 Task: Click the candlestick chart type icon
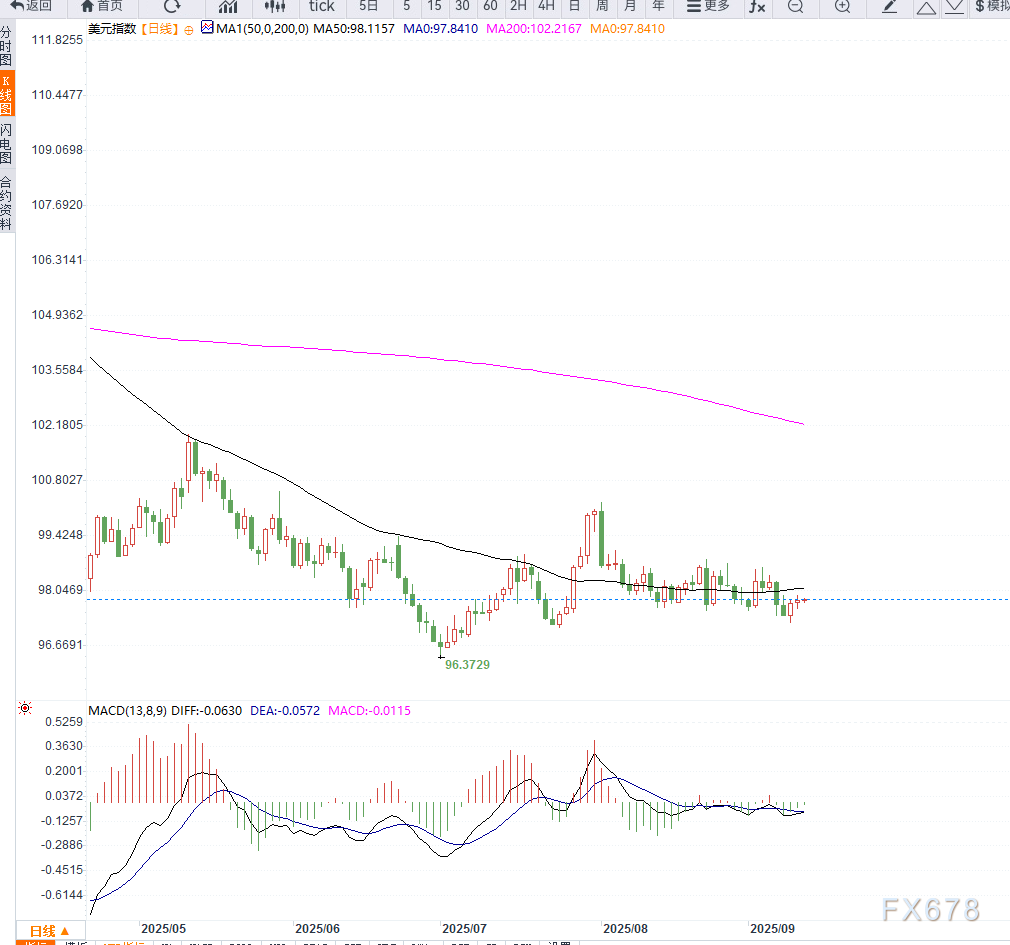[x=275, y=6]
